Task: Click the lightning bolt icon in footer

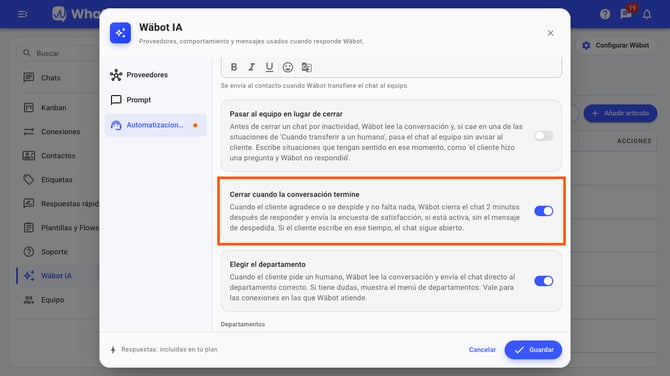Action: [x=113, y=350]
